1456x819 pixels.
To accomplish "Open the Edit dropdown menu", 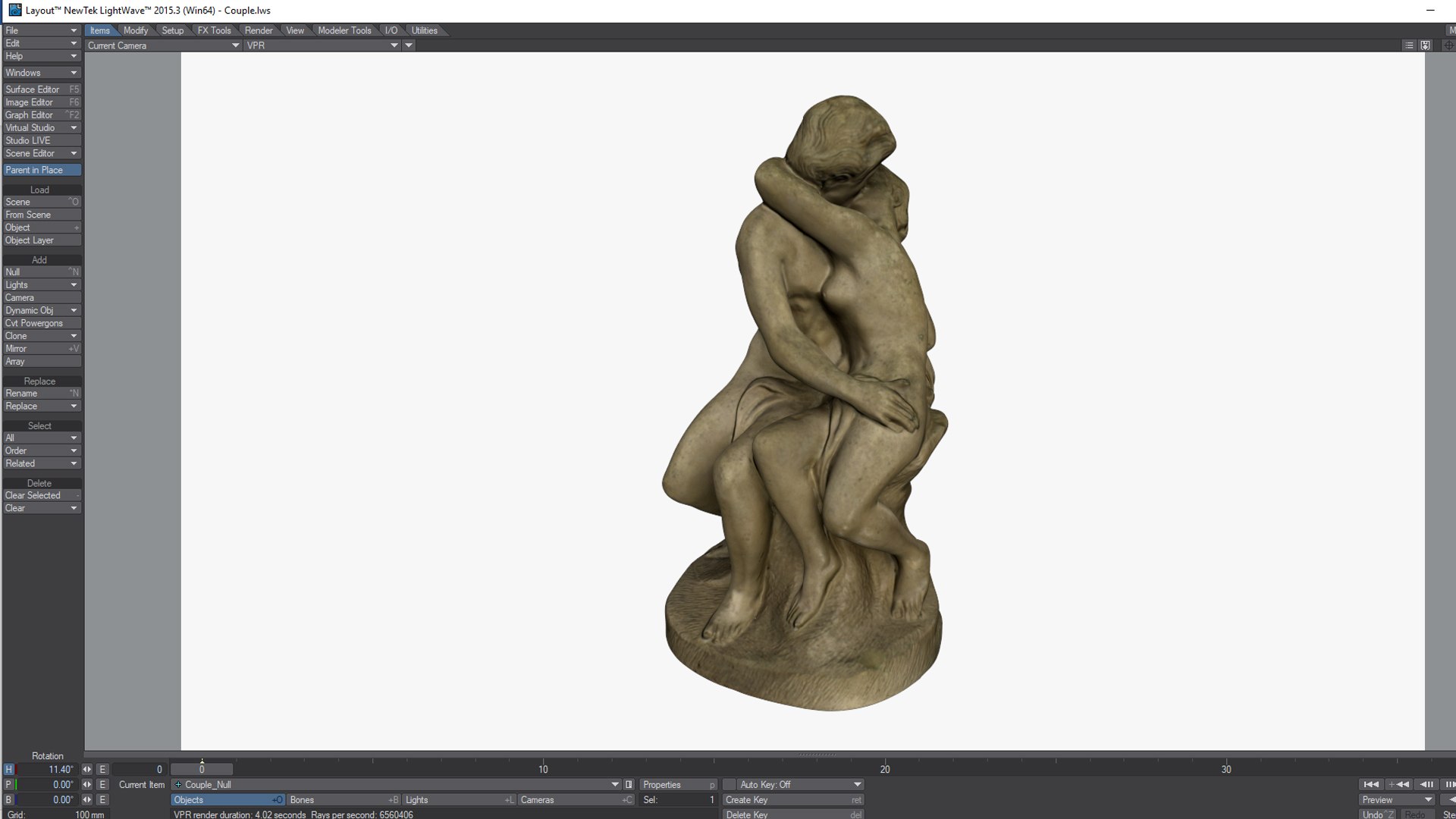I will pyautogui.click(x=42, y=43).
